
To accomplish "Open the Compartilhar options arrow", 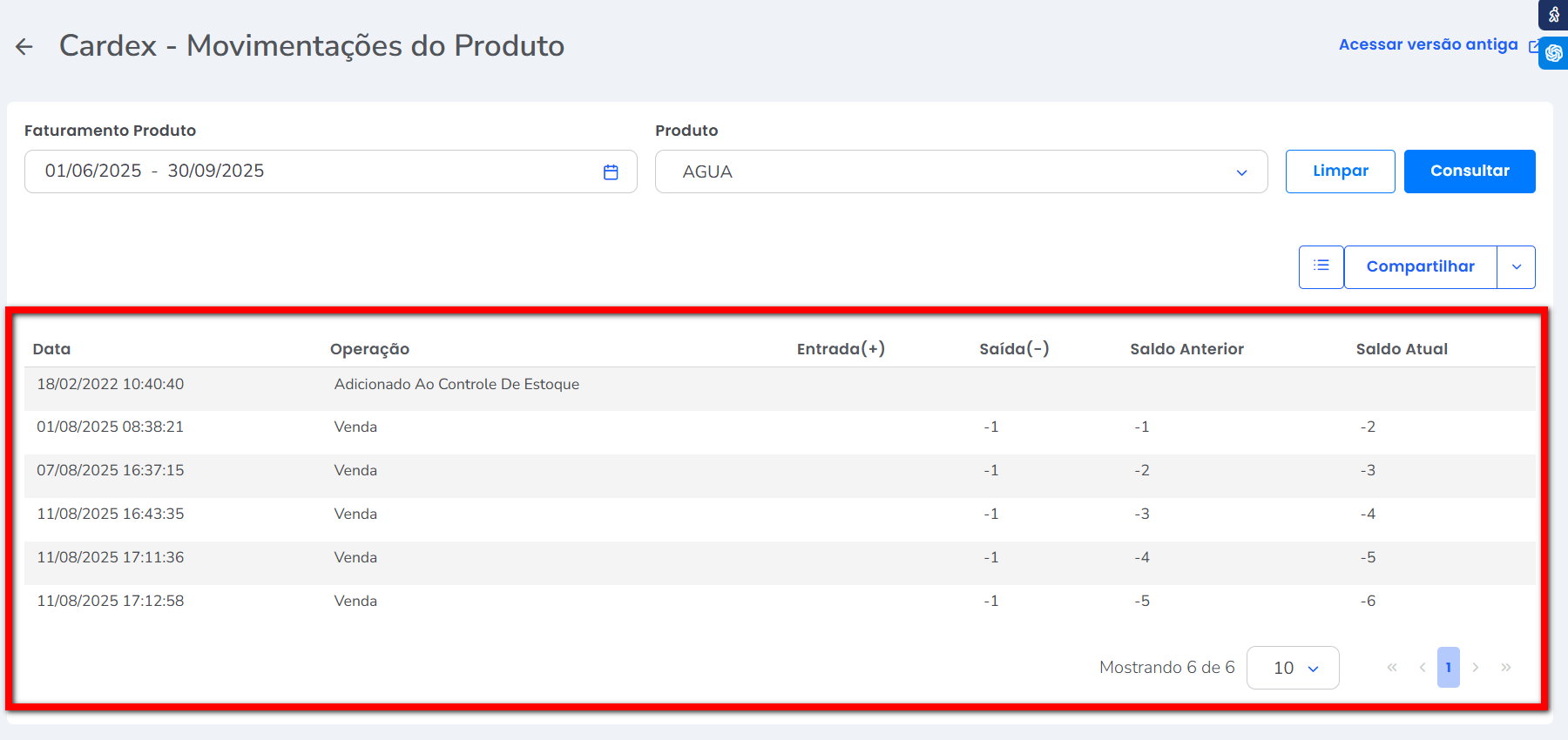I will [1517, 267].
